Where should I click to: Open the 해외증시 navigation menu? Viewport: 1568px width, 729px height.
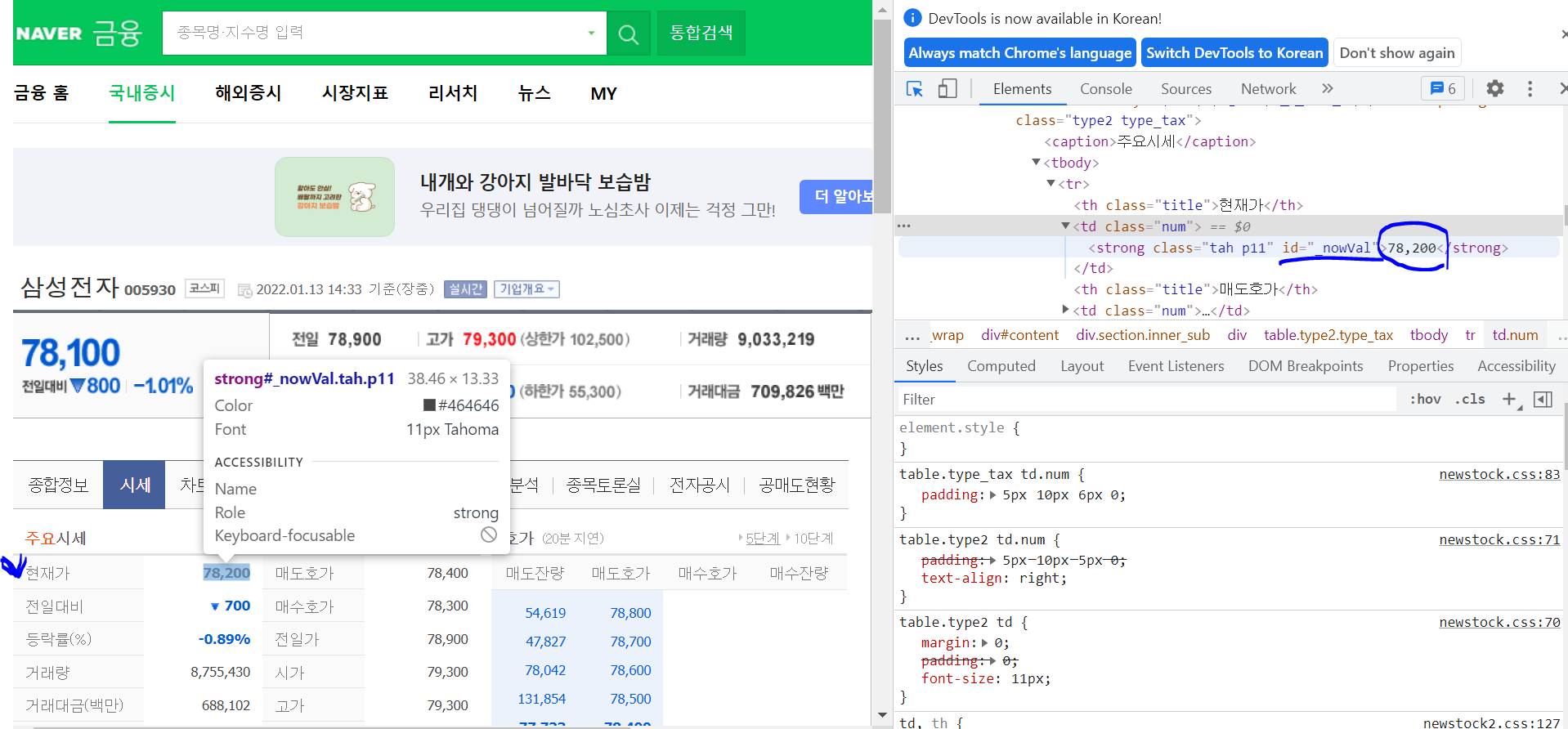click(248, 93)
